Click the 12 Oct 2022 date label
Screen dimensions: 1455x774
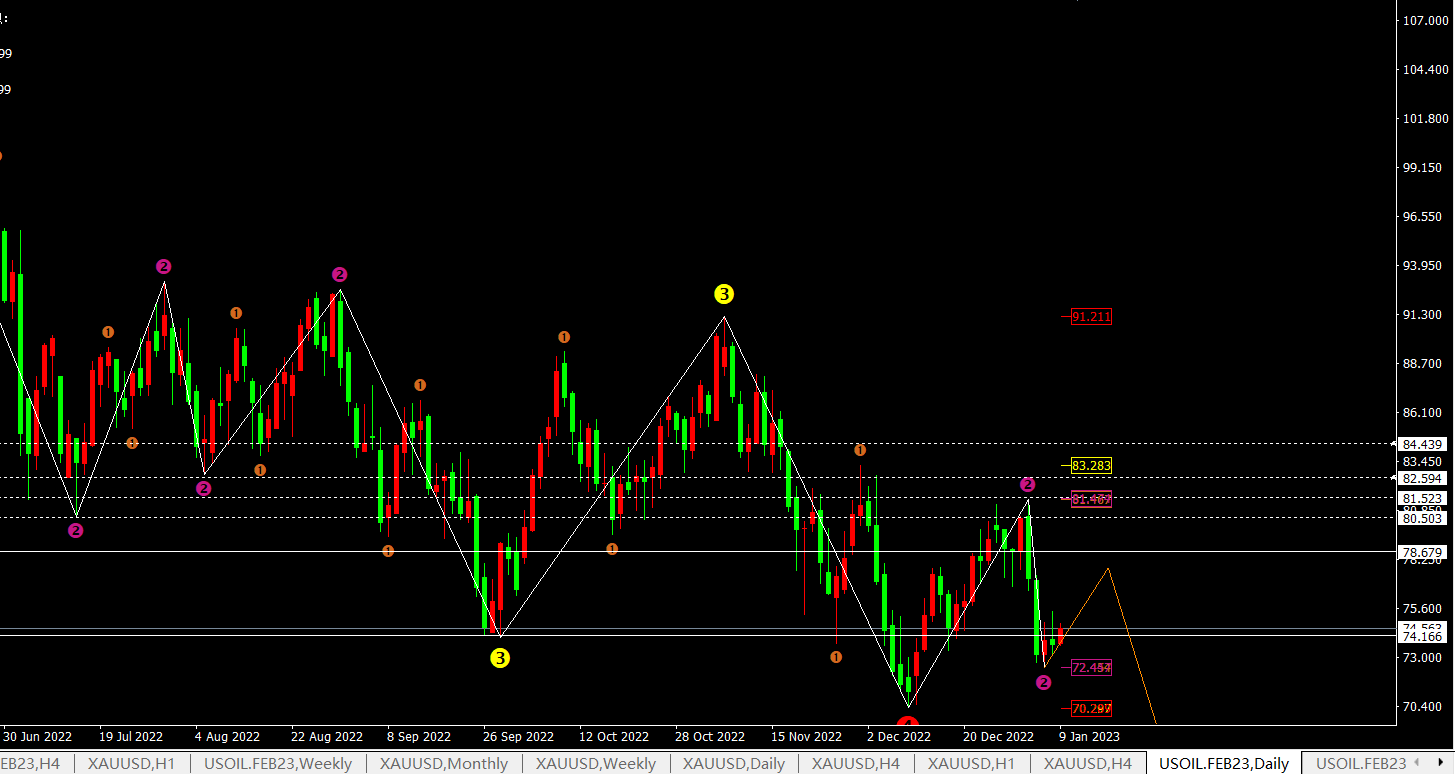click(614, 737)
